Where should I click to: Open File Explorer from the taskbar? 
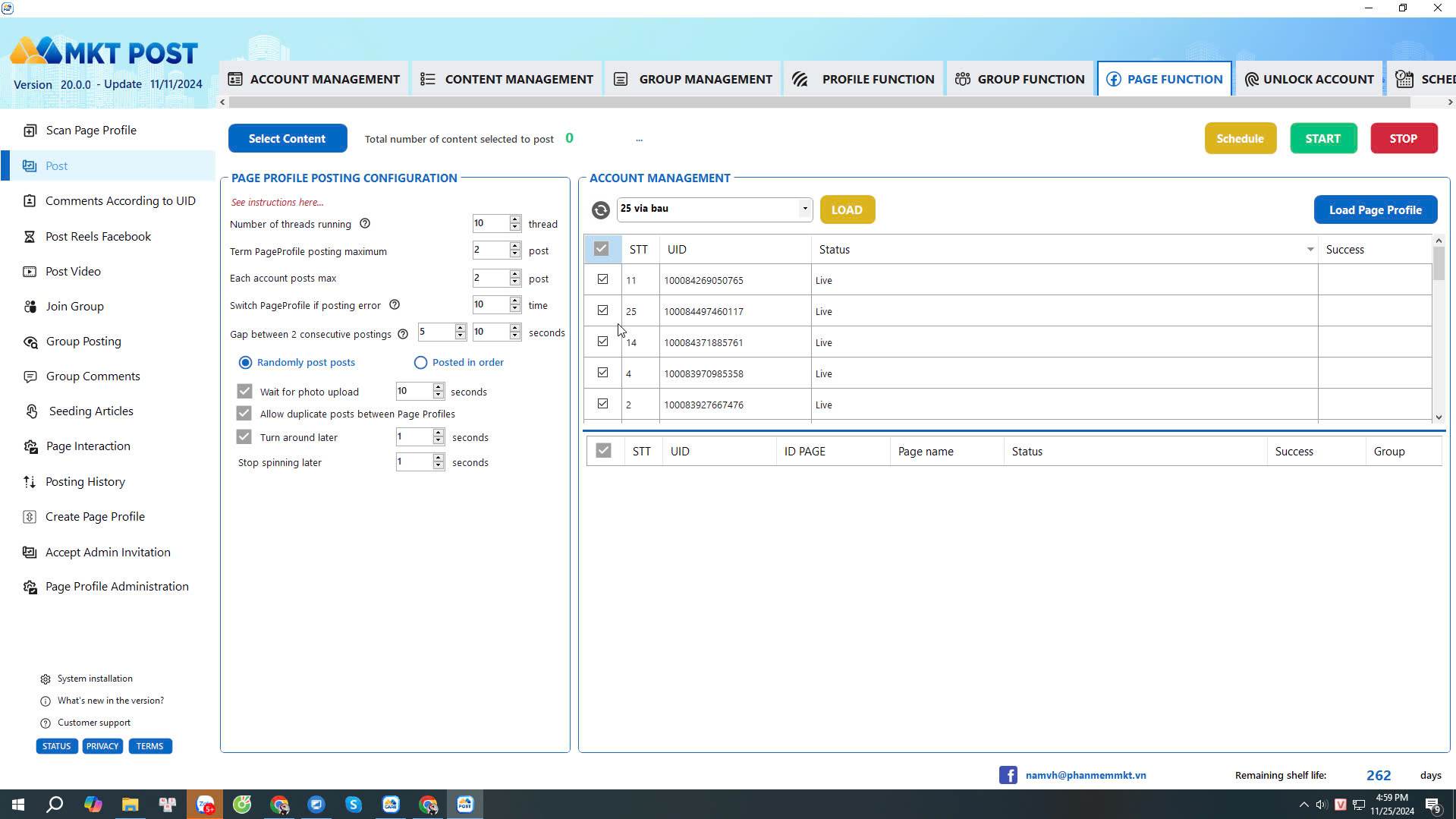point(131,805)
